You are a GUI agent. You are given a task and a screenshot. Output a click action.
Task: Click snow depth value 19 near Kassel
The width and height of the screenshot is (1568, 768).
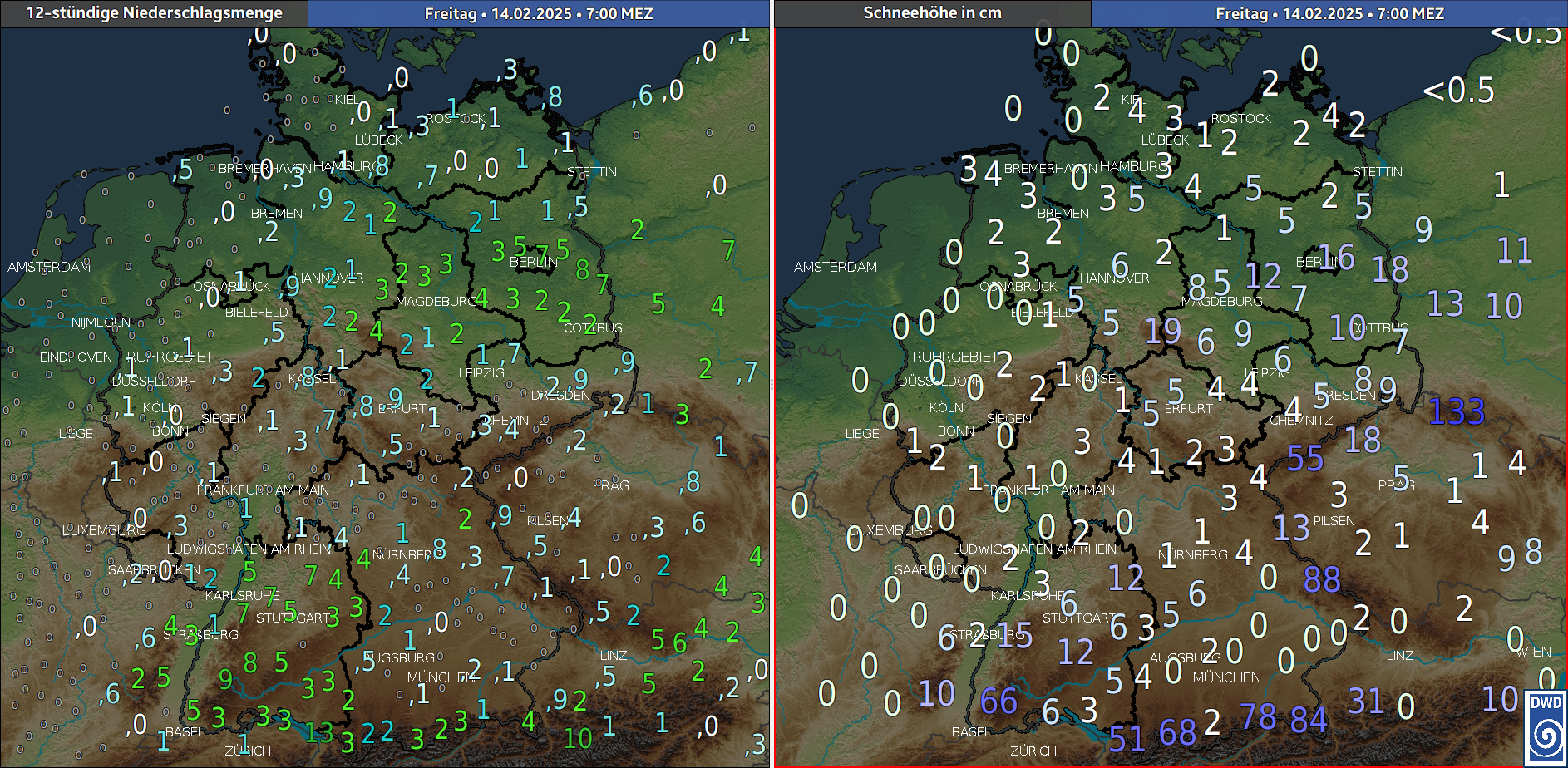1163,331
